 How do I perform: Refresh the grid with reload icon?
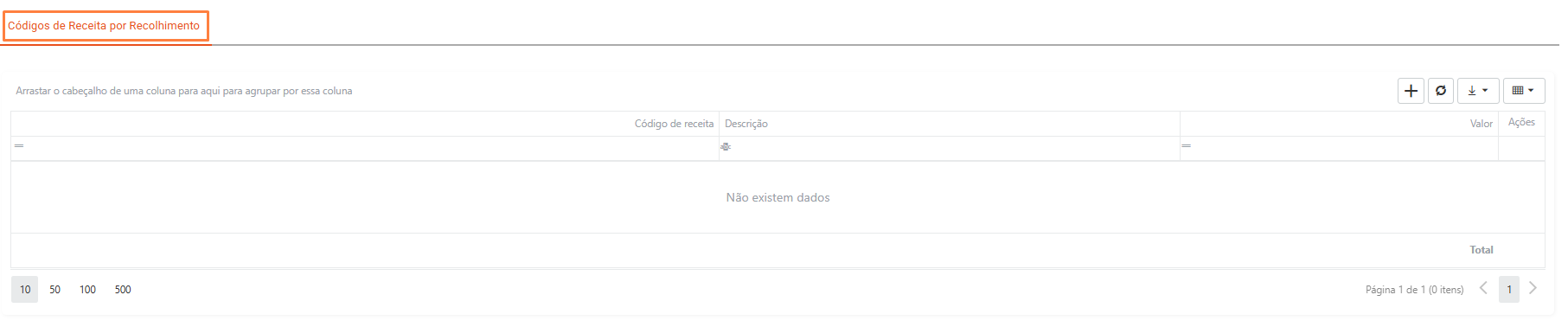click(x=1441, y=91)
